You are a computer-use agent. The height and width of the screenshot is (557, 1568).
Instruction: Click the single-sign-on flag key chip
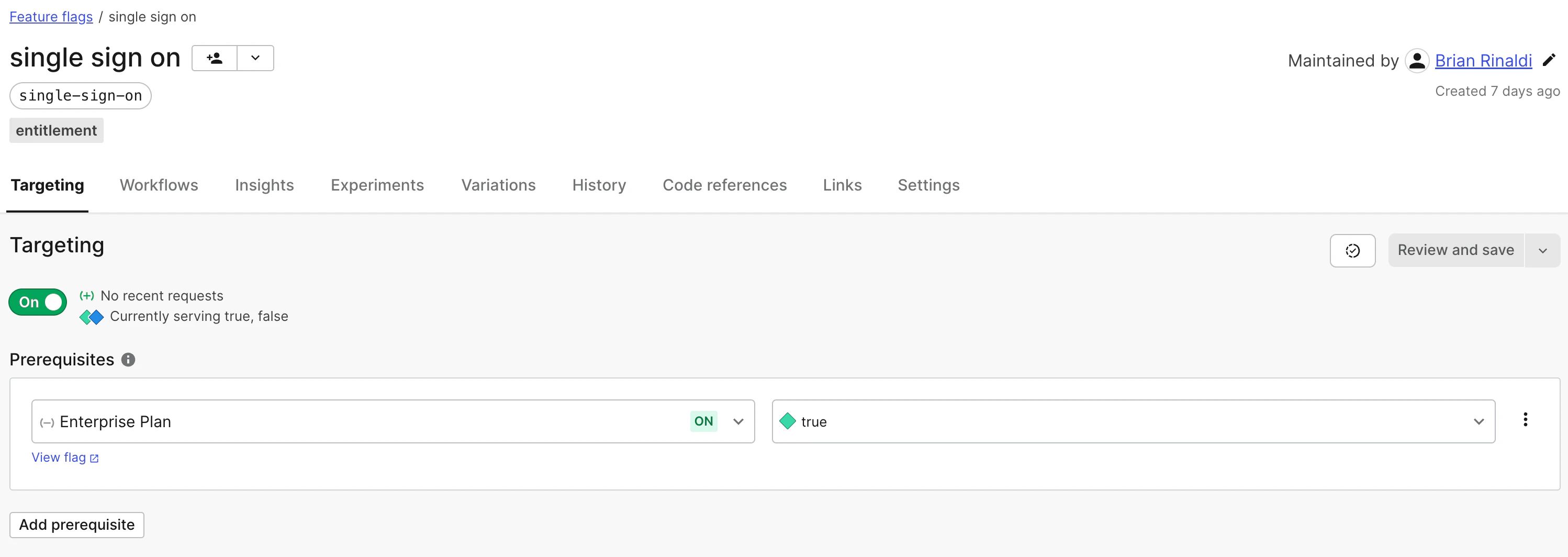coord(80,96)
